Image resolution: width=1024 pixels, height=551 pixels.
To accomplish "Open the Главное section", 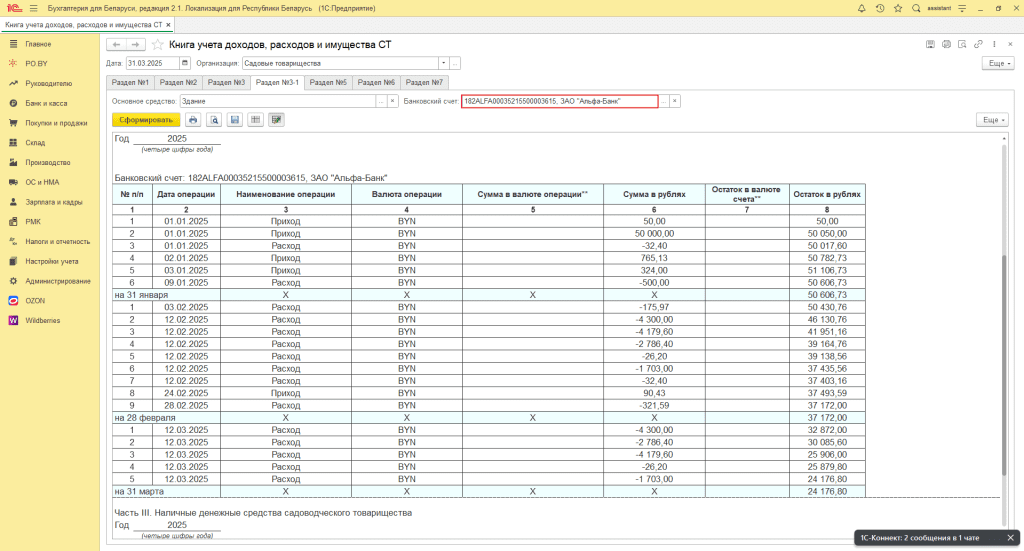I will 38,44.
